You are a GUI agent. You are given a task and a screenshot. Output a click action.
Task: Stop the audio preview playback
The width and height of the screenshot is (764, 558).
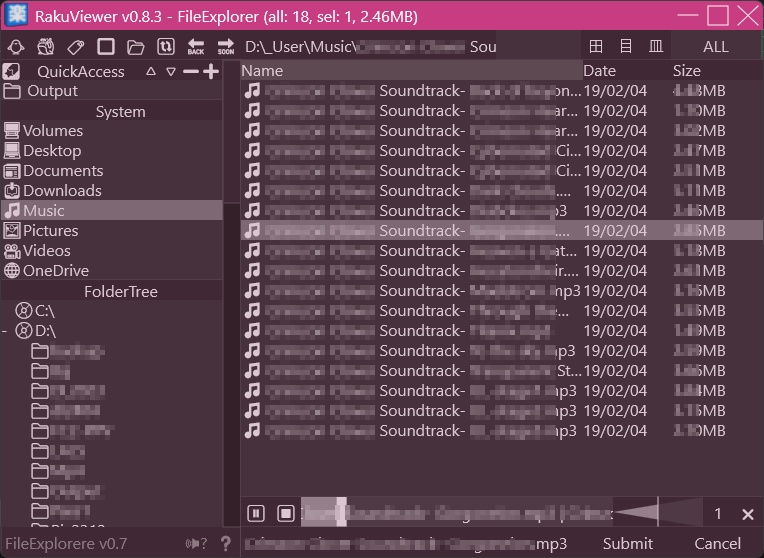[286, 513]
